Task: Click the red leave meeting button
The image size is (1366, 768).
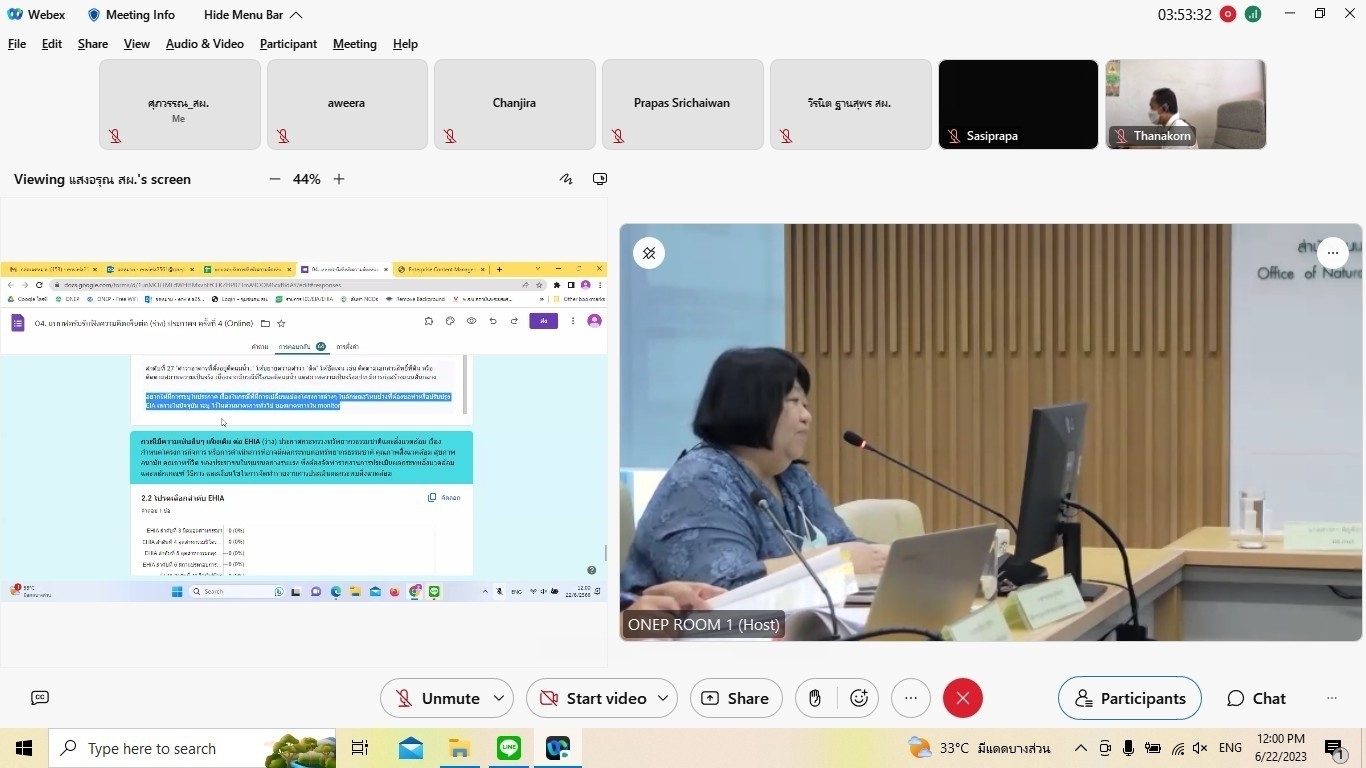Action: coord(962,698)
